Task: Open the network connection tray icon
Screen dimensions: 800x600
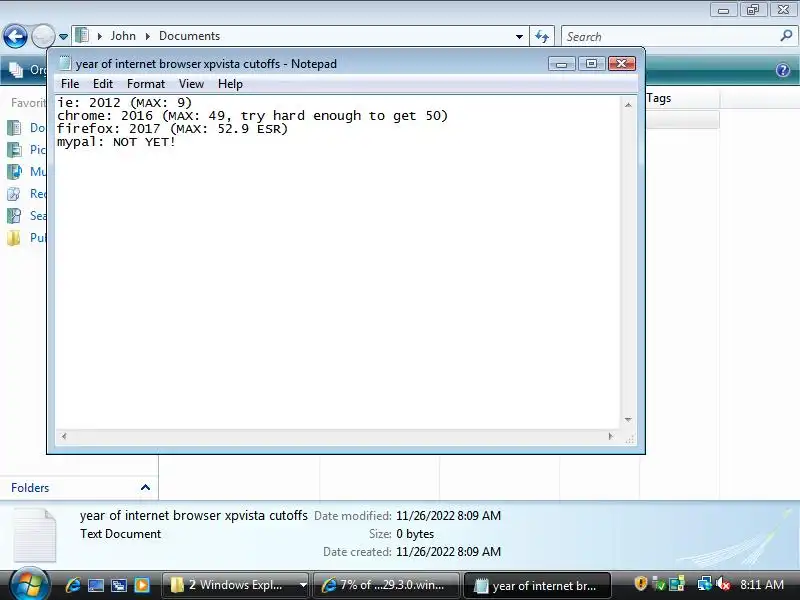Action: [705, 583]
